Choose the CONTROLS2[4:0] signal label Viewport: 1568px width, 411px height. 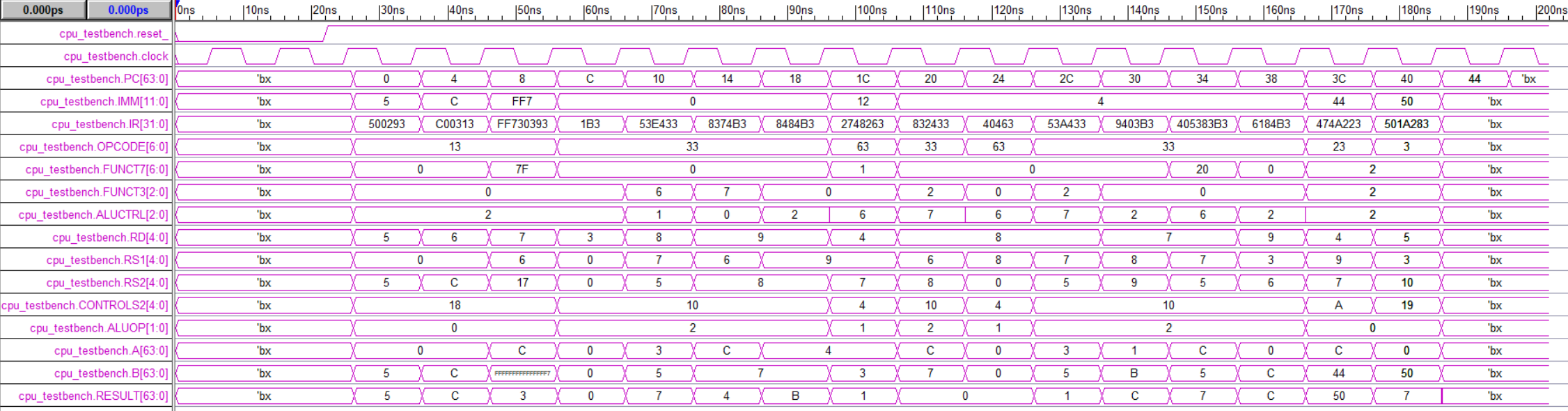coord(85,305)
